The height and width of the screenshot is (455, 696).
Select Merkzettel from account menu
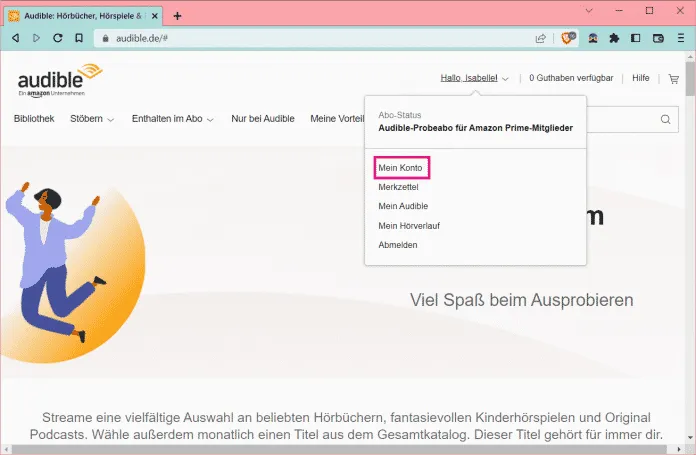pyautogui.click(x=398, y=187)
